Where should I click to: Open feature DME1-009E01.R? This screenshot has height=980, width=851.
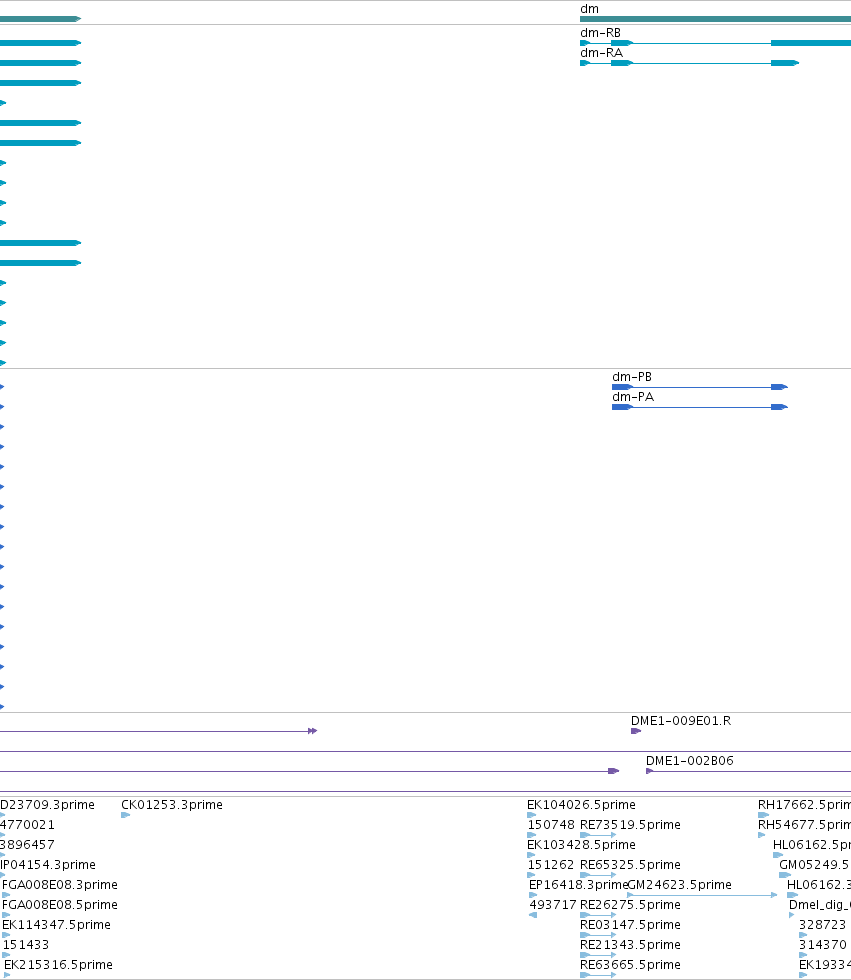[x=680, y=721]
